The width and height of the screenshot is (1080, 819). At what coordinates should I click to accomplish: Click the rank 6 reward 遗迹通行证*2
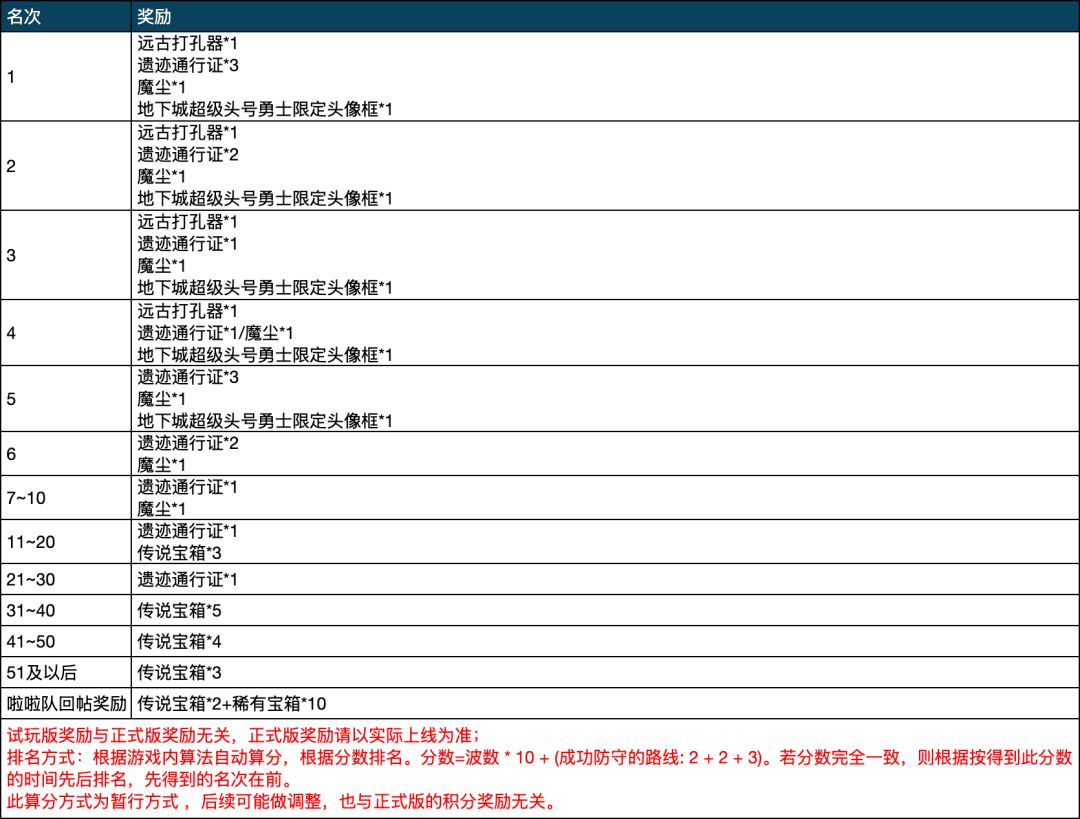click(x=187, y=443)
